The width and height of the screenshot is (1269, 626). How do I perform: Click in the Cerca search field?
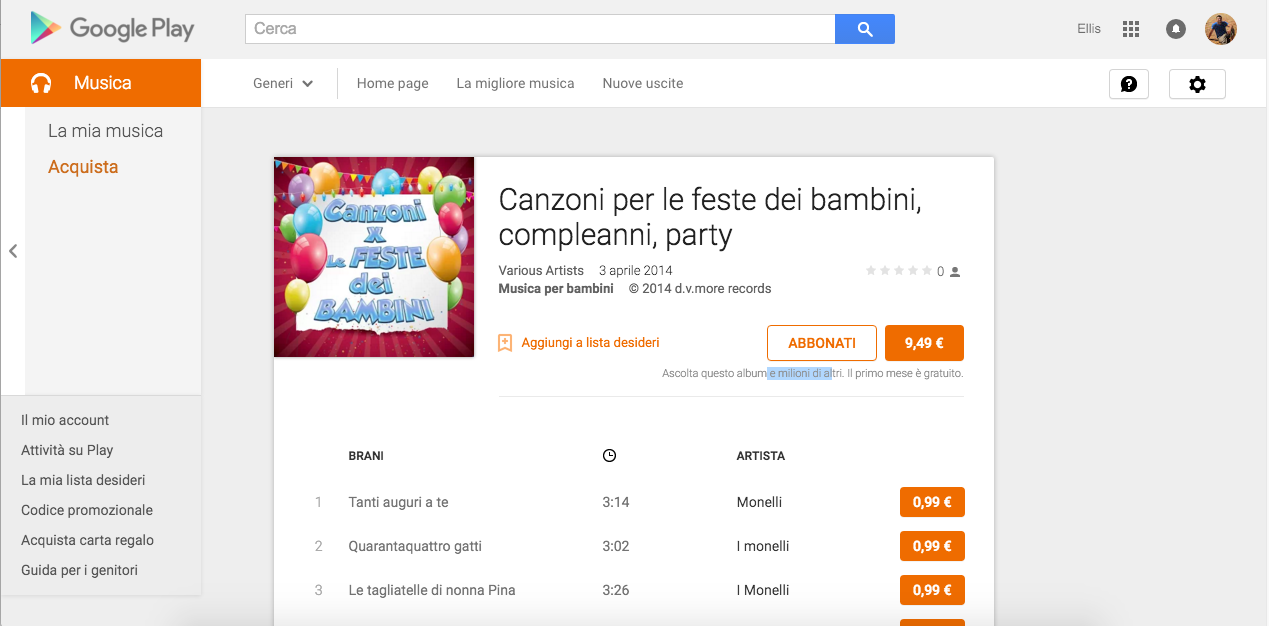[540, 29]
